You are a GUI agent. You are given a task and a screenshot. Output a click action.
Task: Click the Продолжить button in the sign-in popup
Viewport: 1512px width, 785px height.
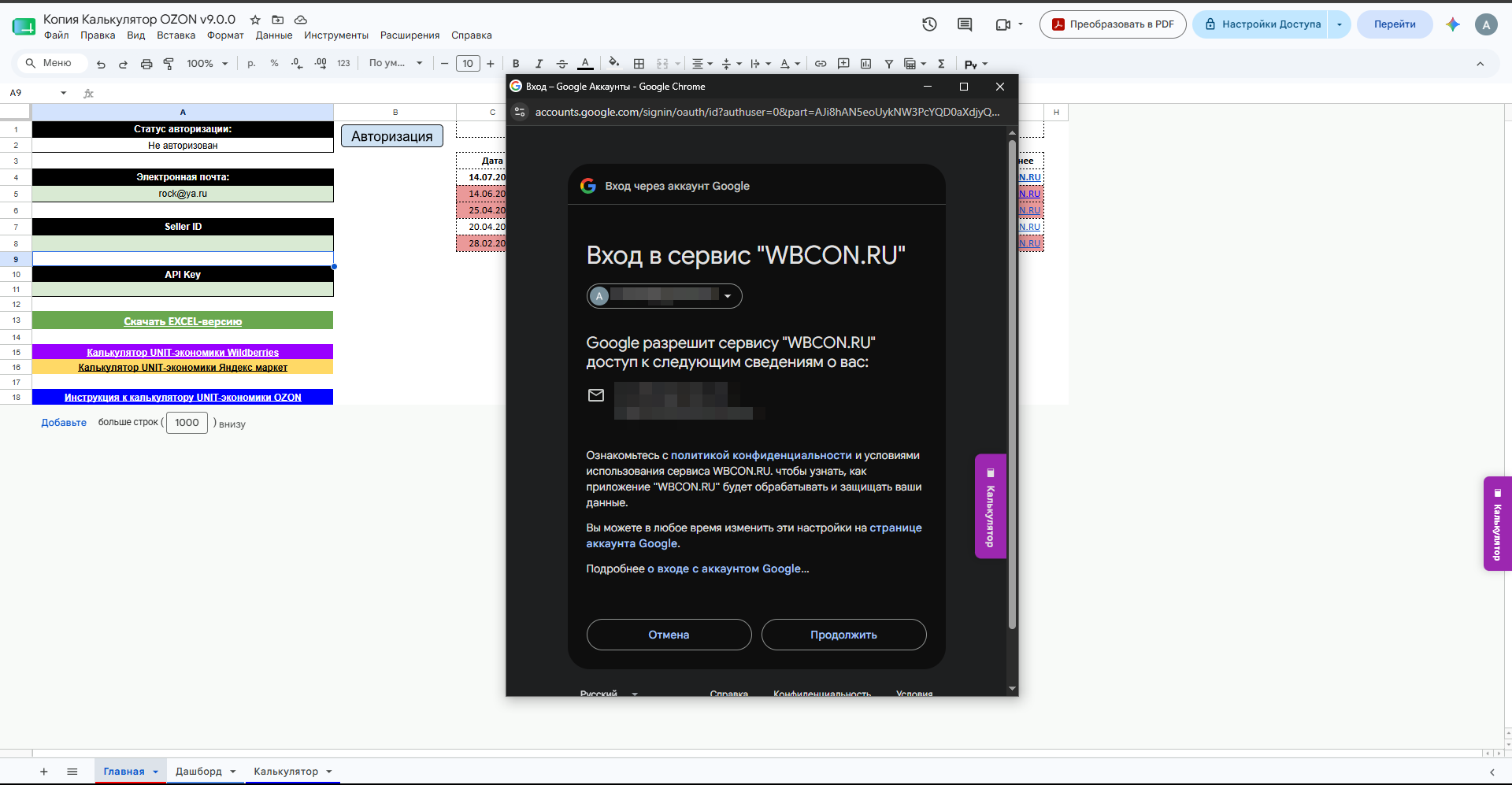coord(844,635)
